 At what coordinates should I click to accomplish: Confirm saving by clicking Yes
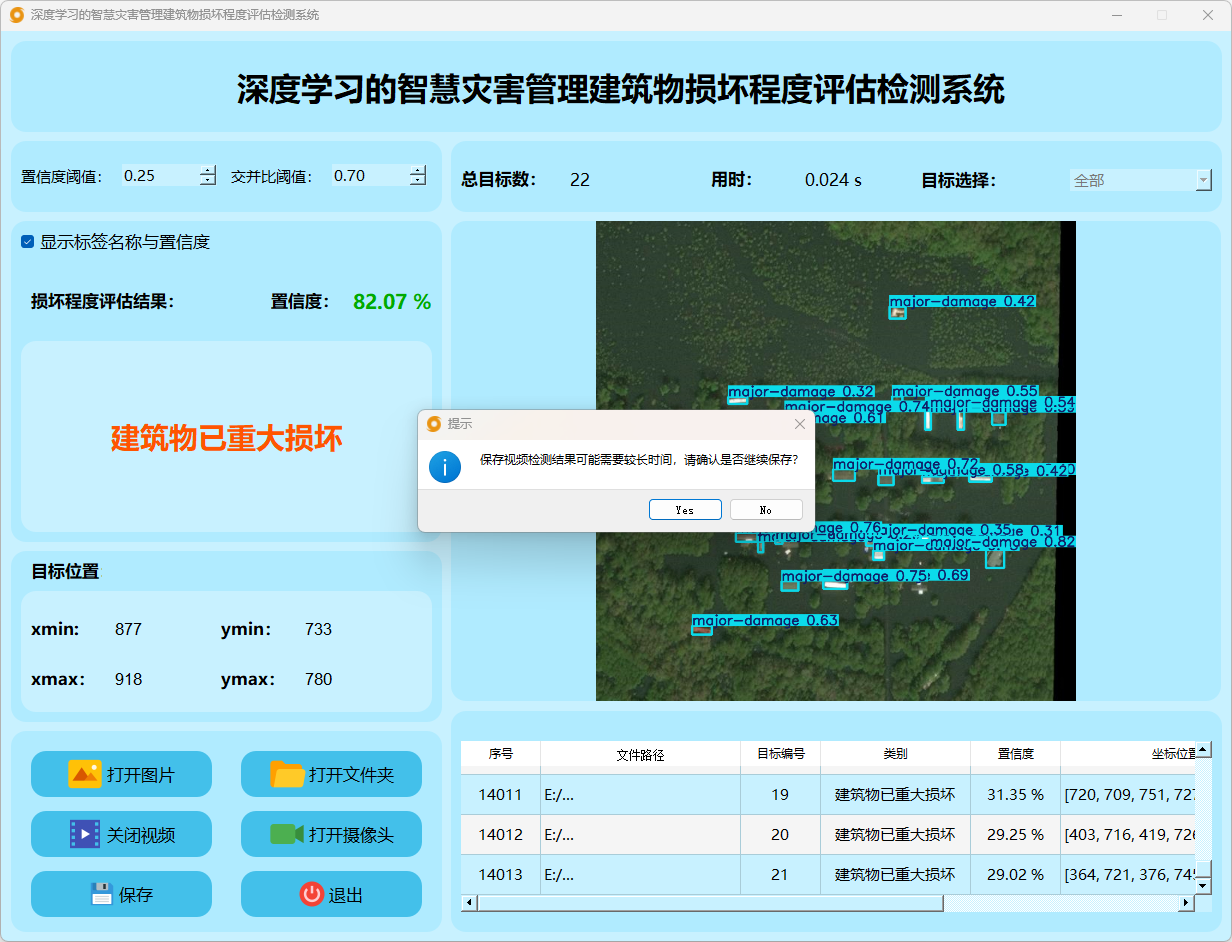pos(685,510)
